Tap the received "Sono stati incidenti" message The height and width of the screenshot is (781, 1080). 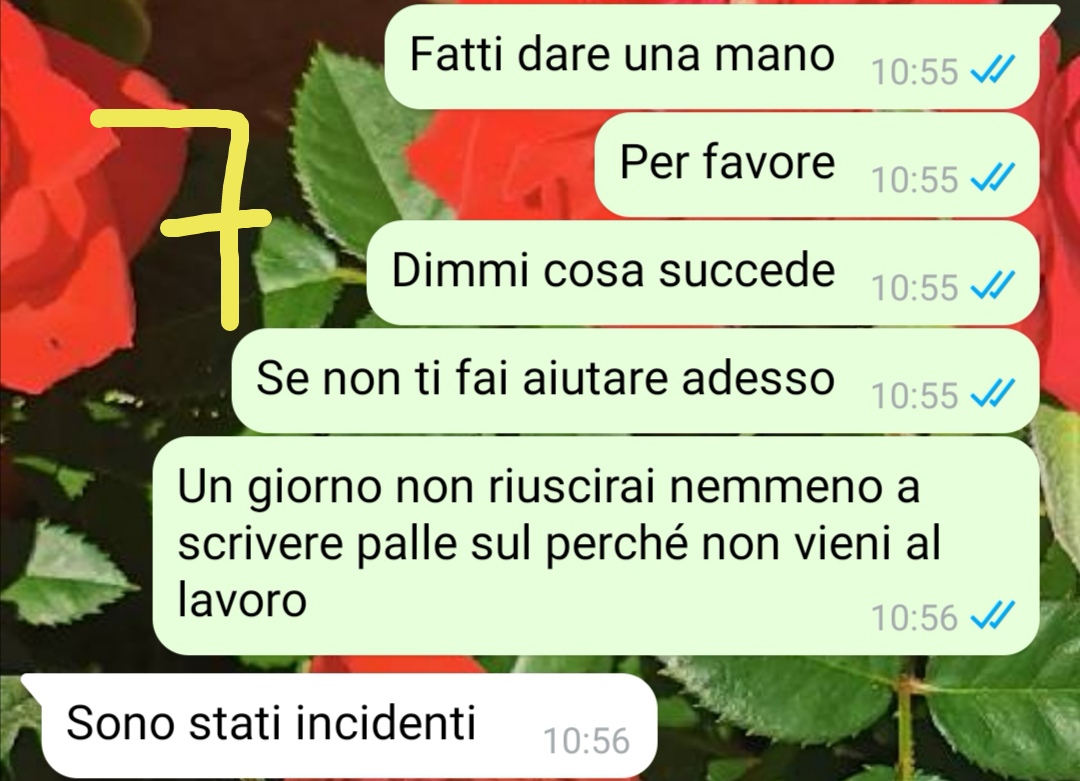click(341, 726)
